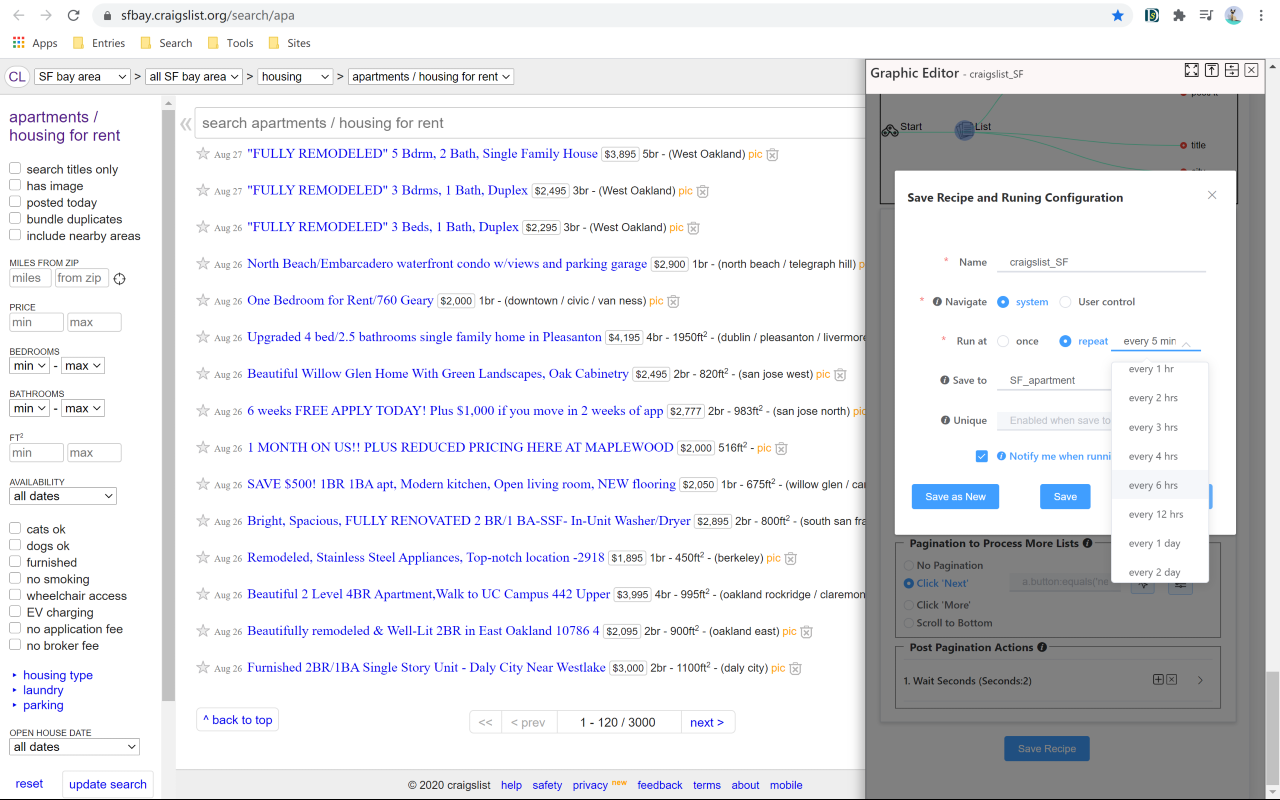Choose 'every 1 day' from the interval list
The image size is (1280, 800).
tap(1154, 544)
